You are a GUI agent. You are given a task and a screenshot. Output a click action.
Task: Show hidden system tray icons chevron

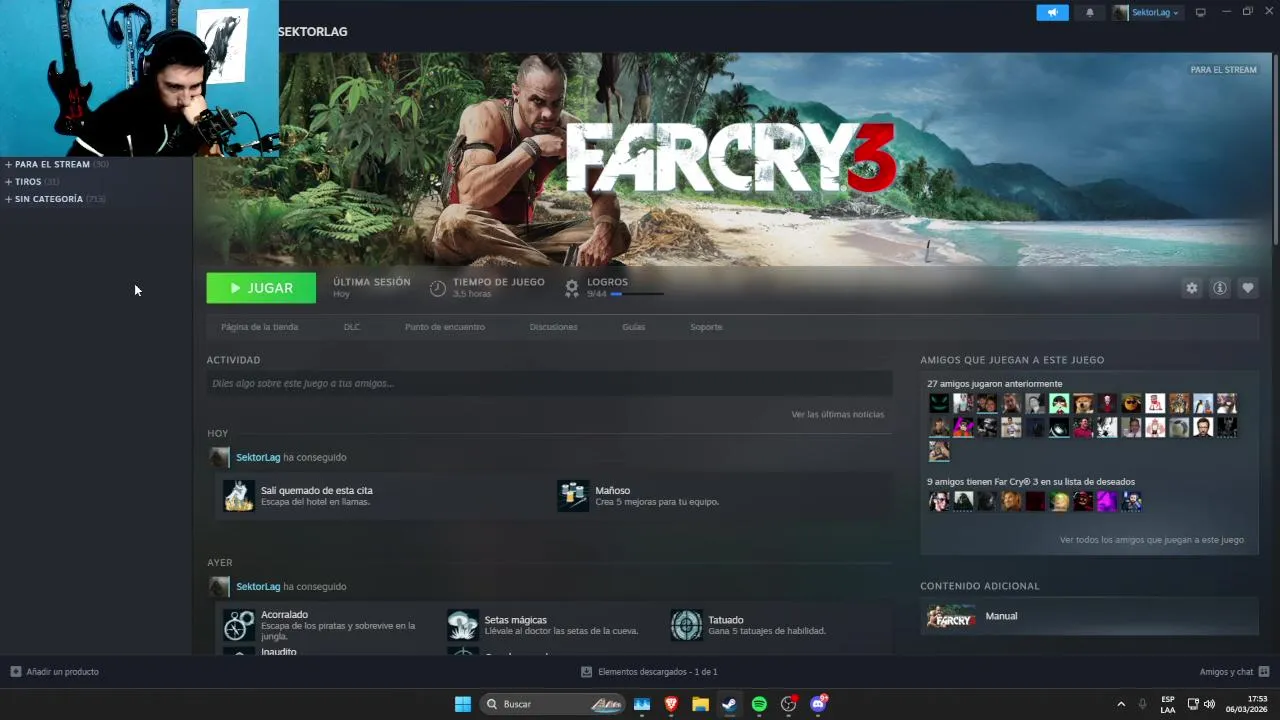point(1121,704)
